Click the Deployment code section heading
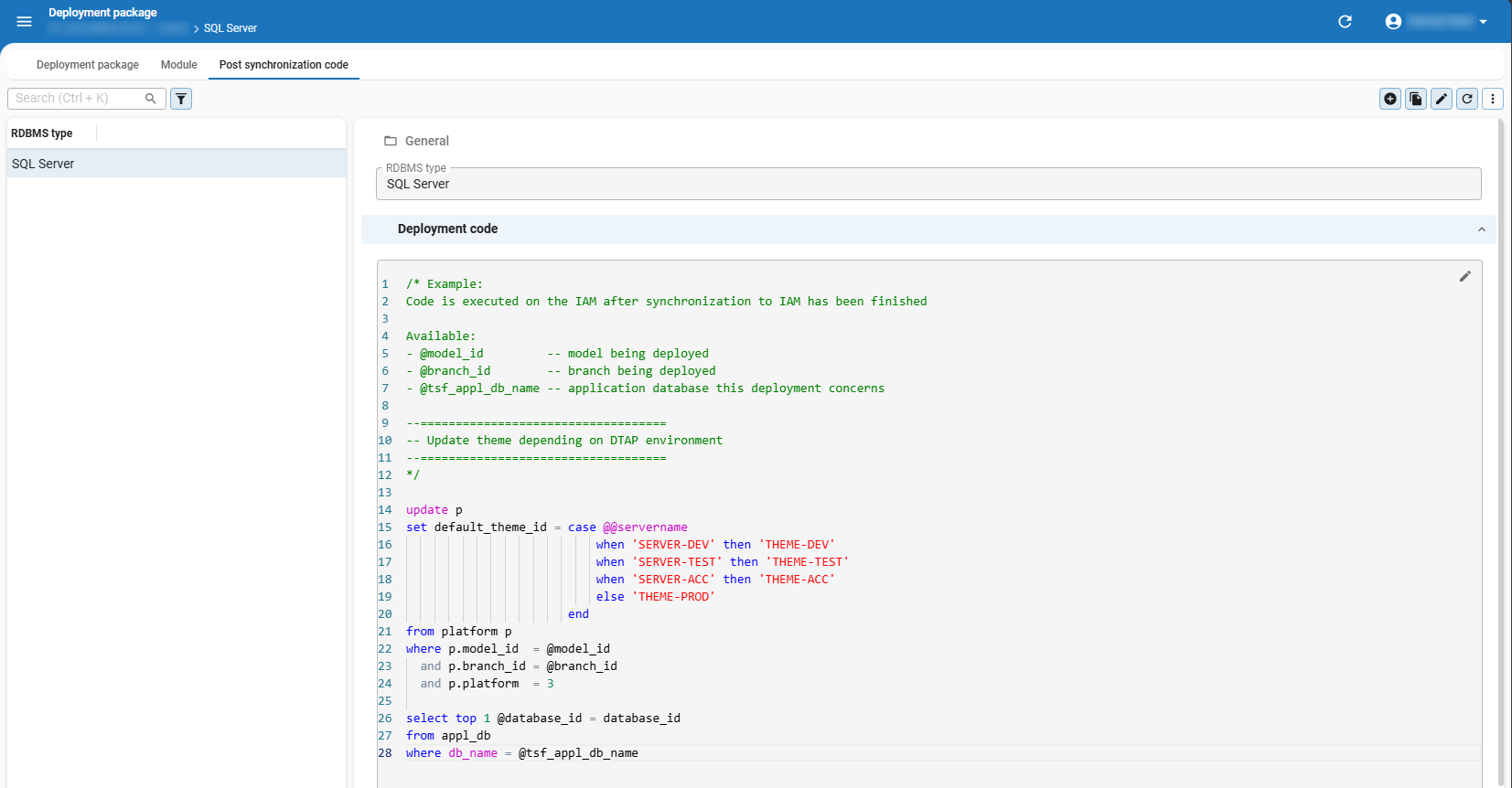This screenshot has height=788, width=1512. point(447,229)
